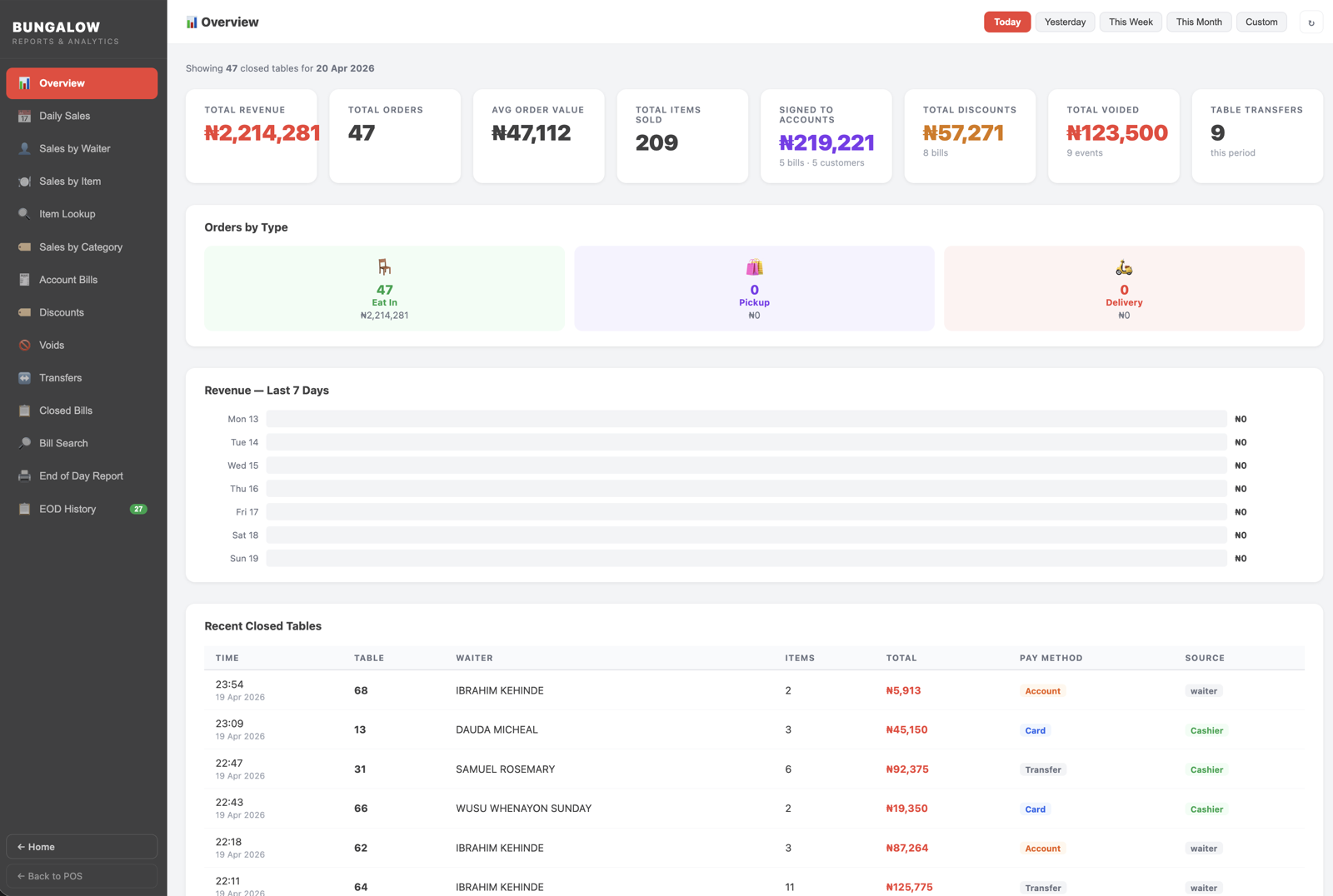
Task: Click the Delivery scooter icon
Action: coord(1124,267)
